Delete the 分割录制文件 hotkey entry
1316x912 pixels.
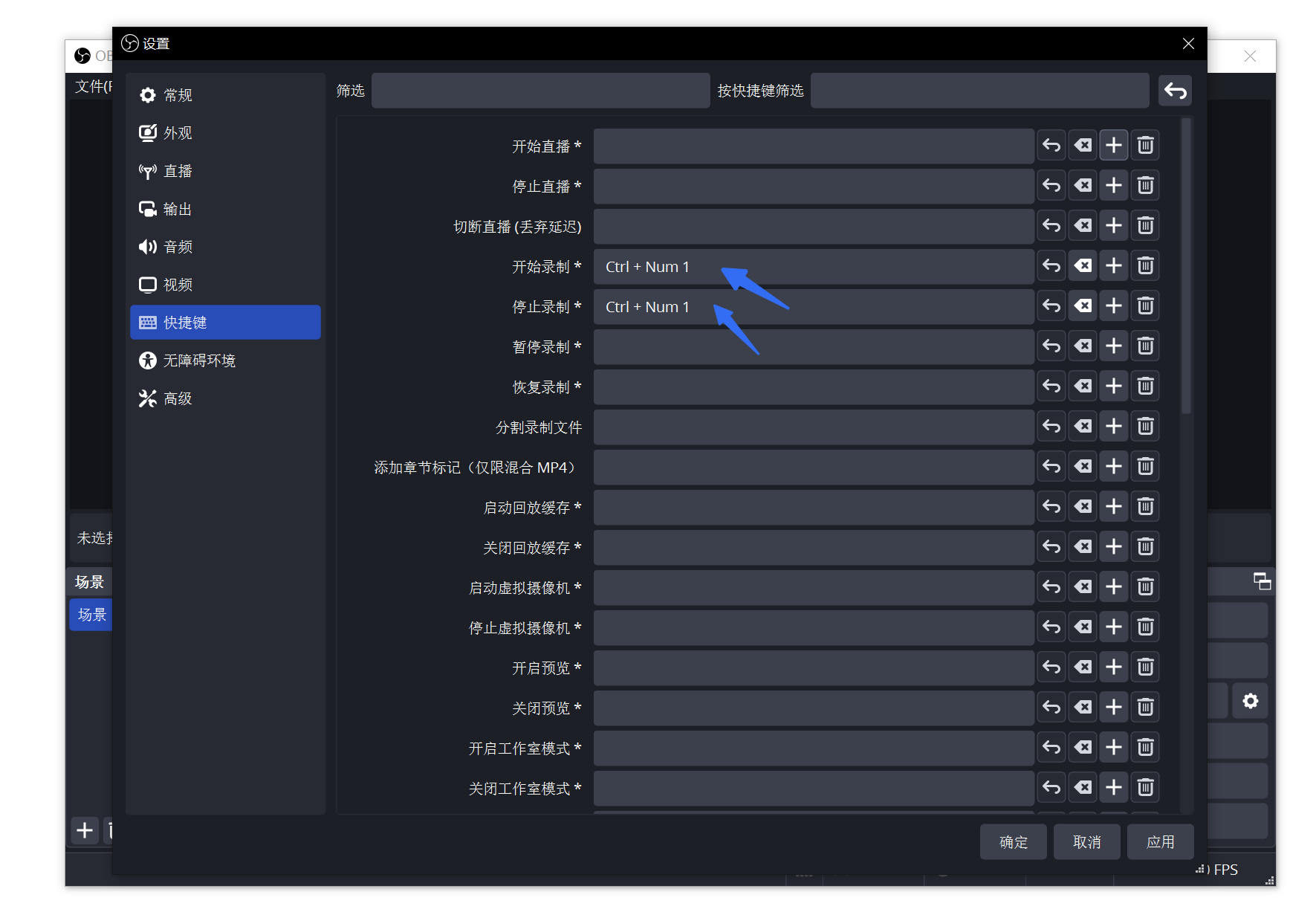tap(1145, 427)
